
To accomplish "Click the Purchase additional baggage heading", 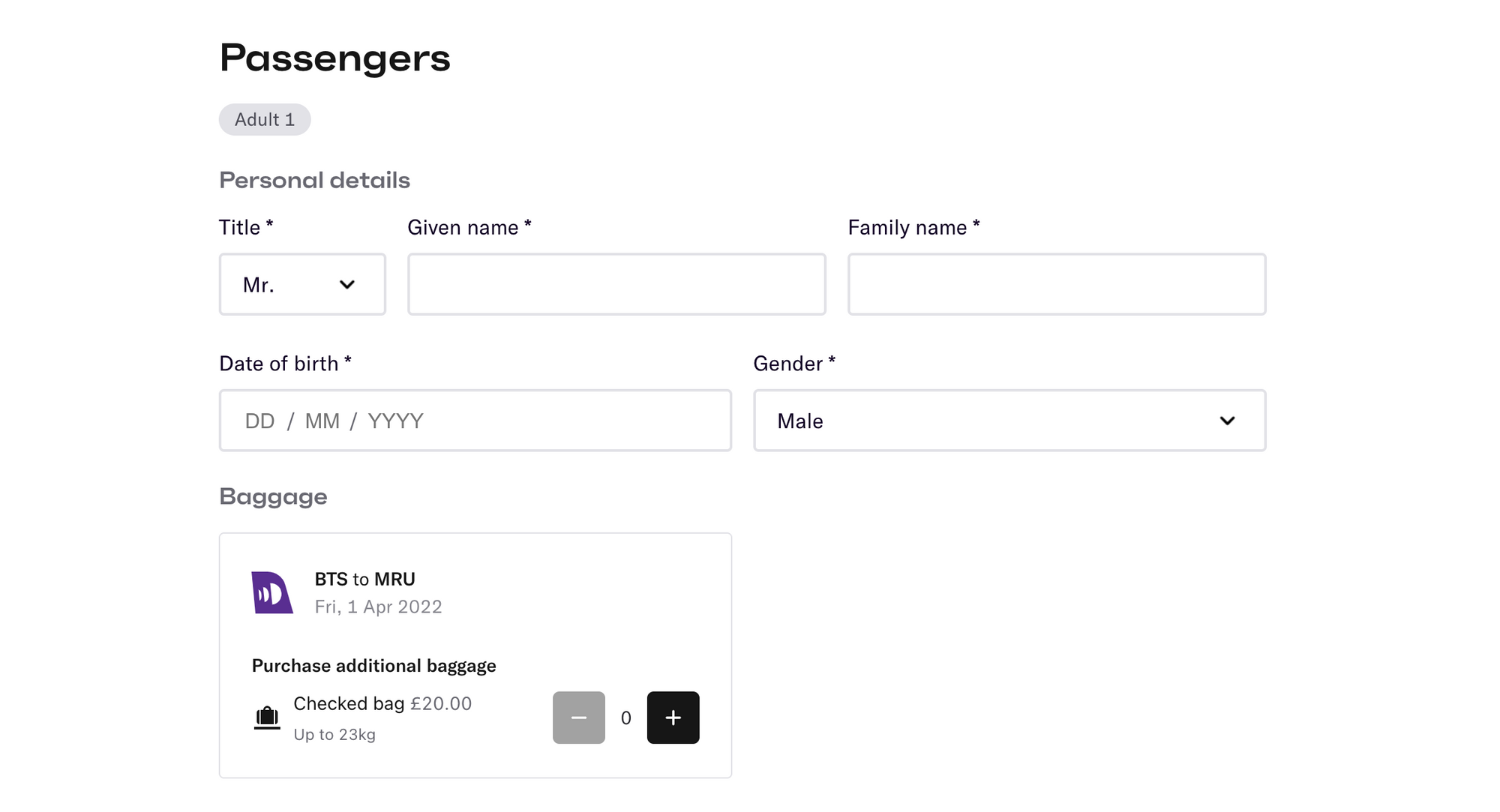I will 373,665.
